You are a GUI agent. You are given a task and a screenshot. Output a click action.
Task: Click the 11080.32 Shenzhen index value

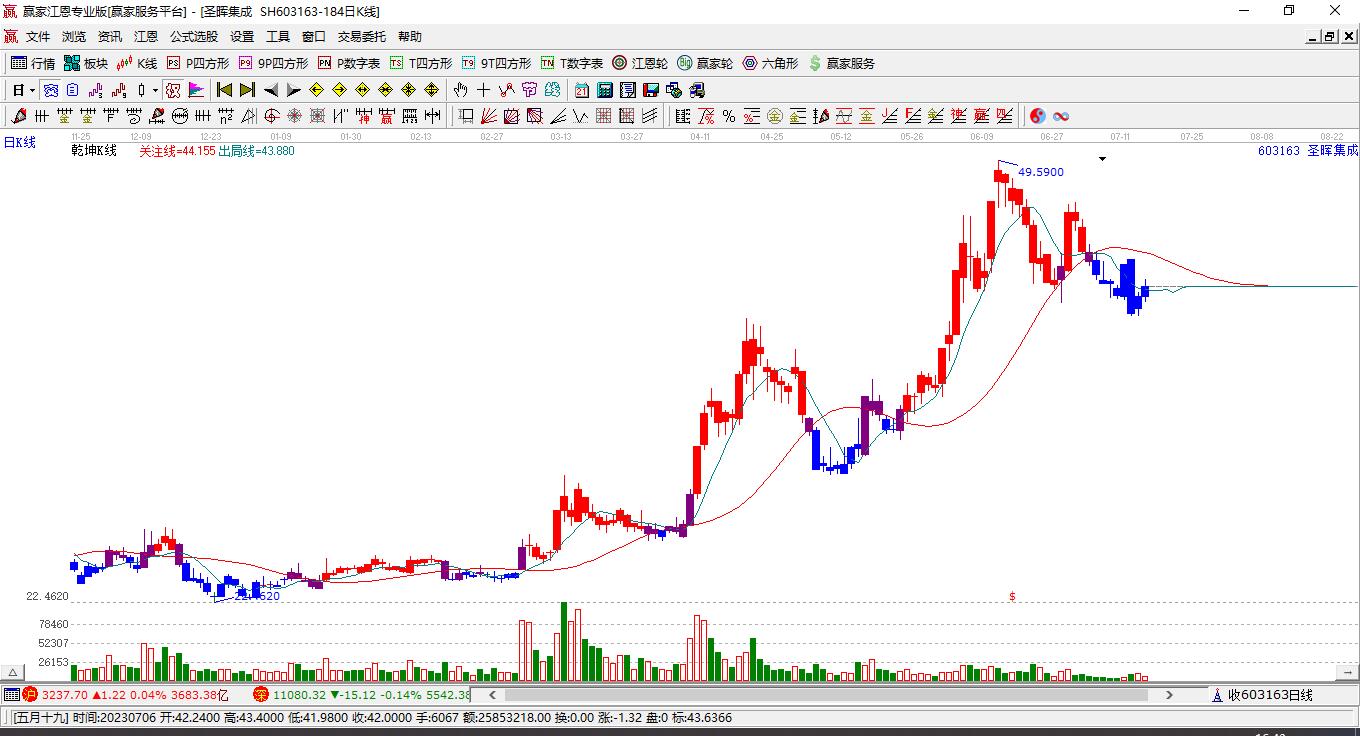(x=300, y=695)
